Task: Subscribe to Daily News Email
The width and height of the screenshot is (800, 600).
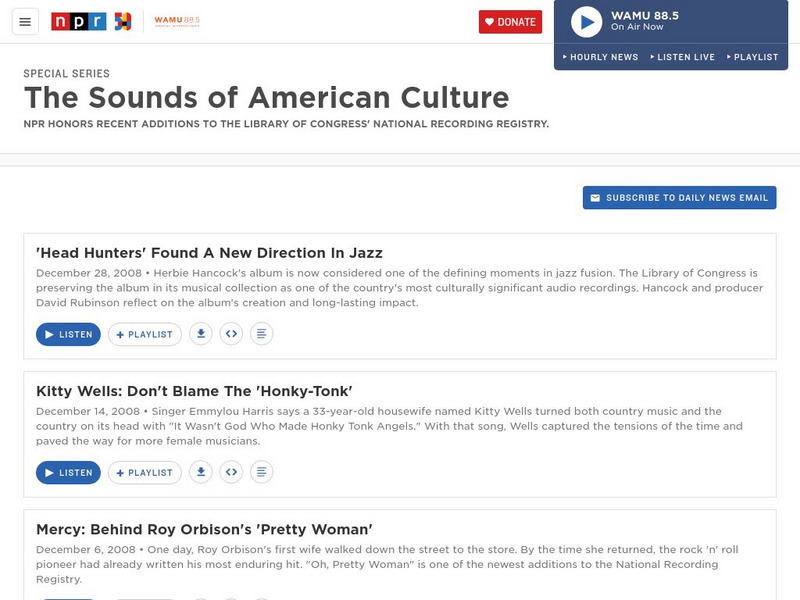Action: click(680, 198)
